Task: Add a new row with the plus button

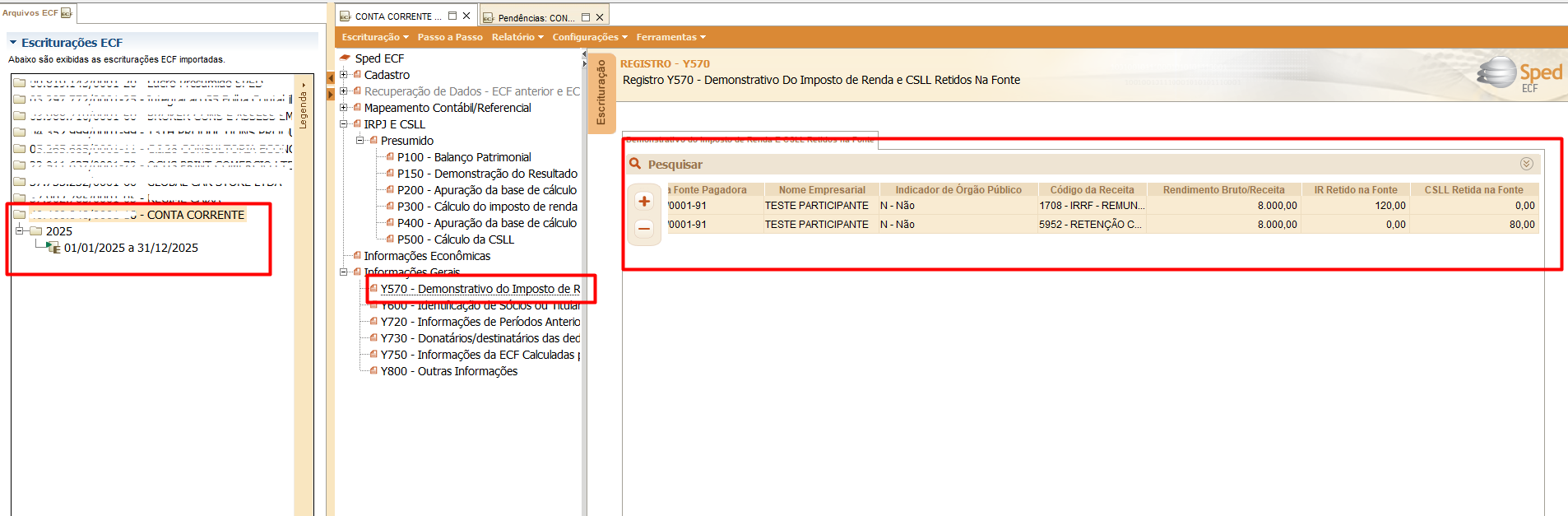Action: pyautogui.click(x=644, y=202)
